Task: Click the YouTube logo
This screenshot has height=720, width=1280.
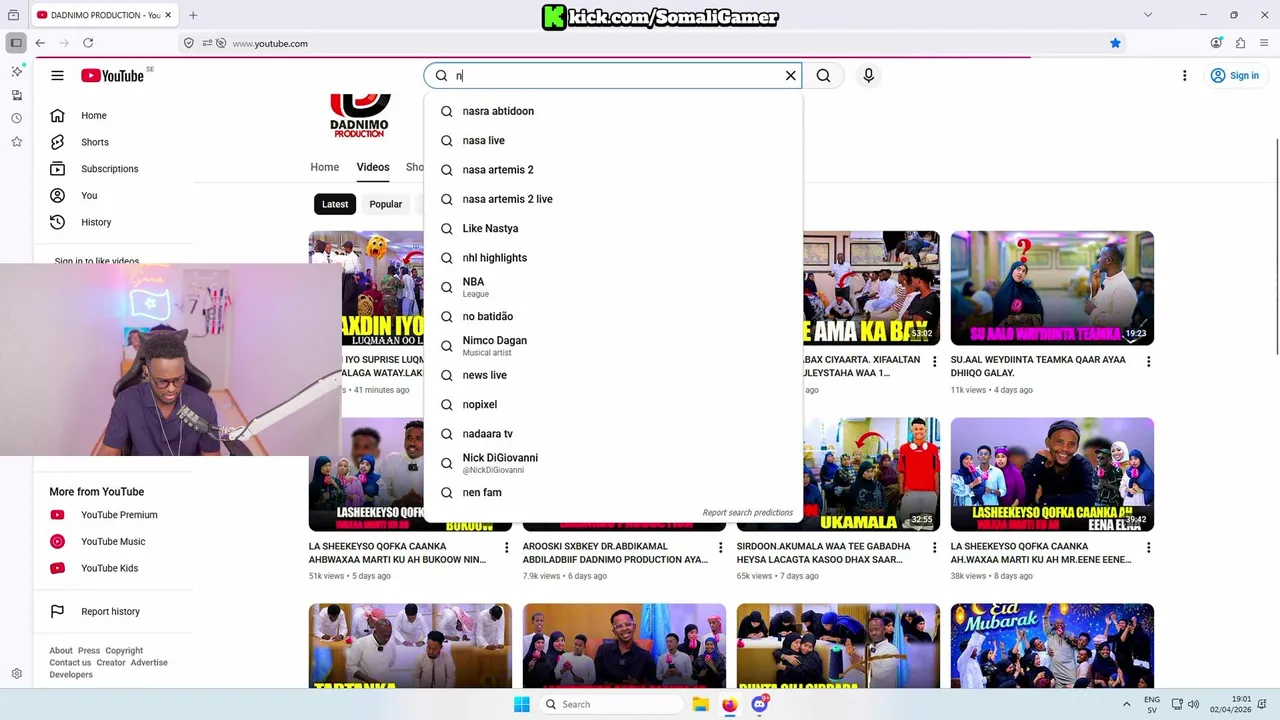Action: coord(113,75)
